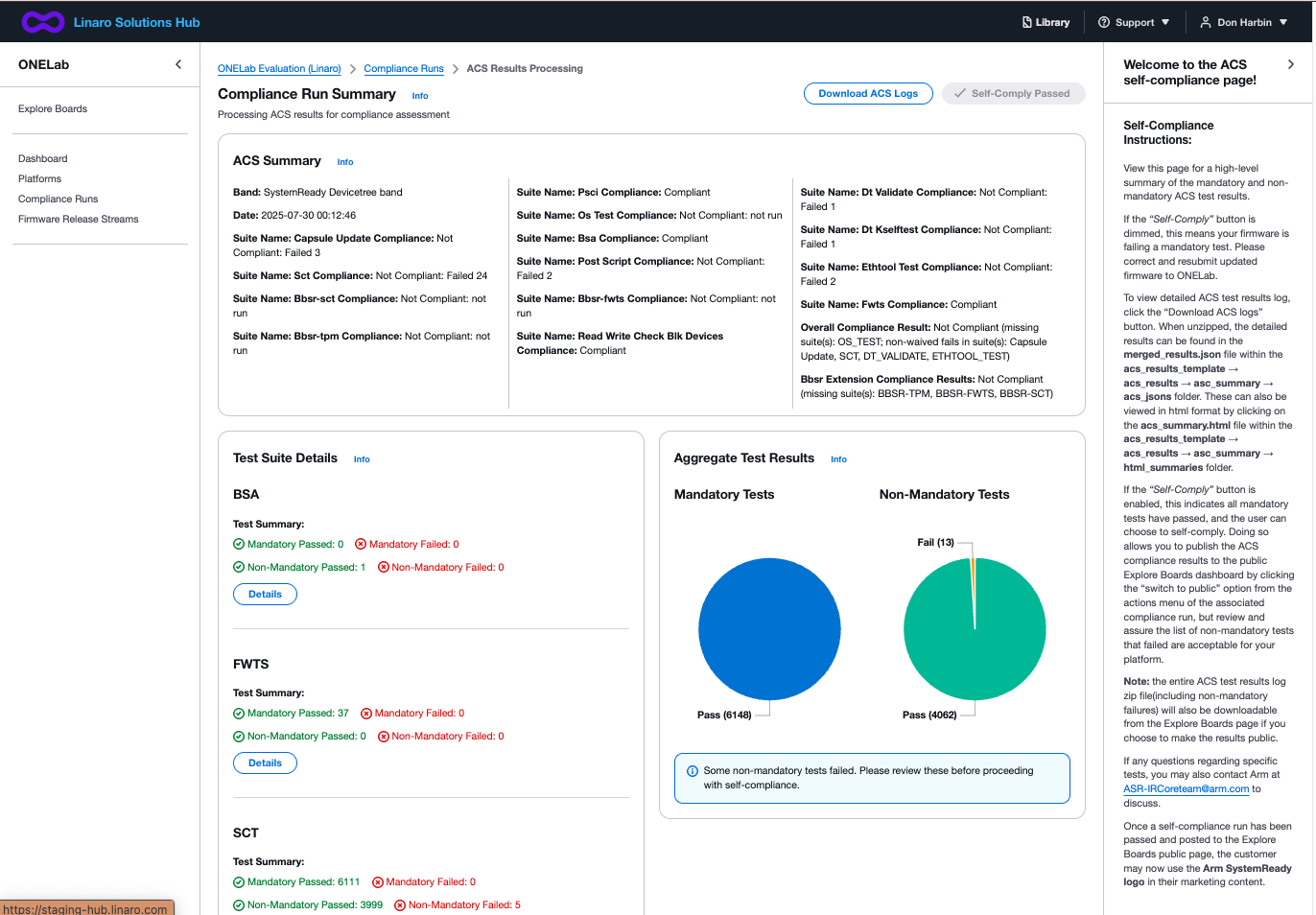This screenshot has width=1316, height=915.
Task: Click the Suite Name: Ethtool Test Compliance entry
Action: tap(927, 274)
